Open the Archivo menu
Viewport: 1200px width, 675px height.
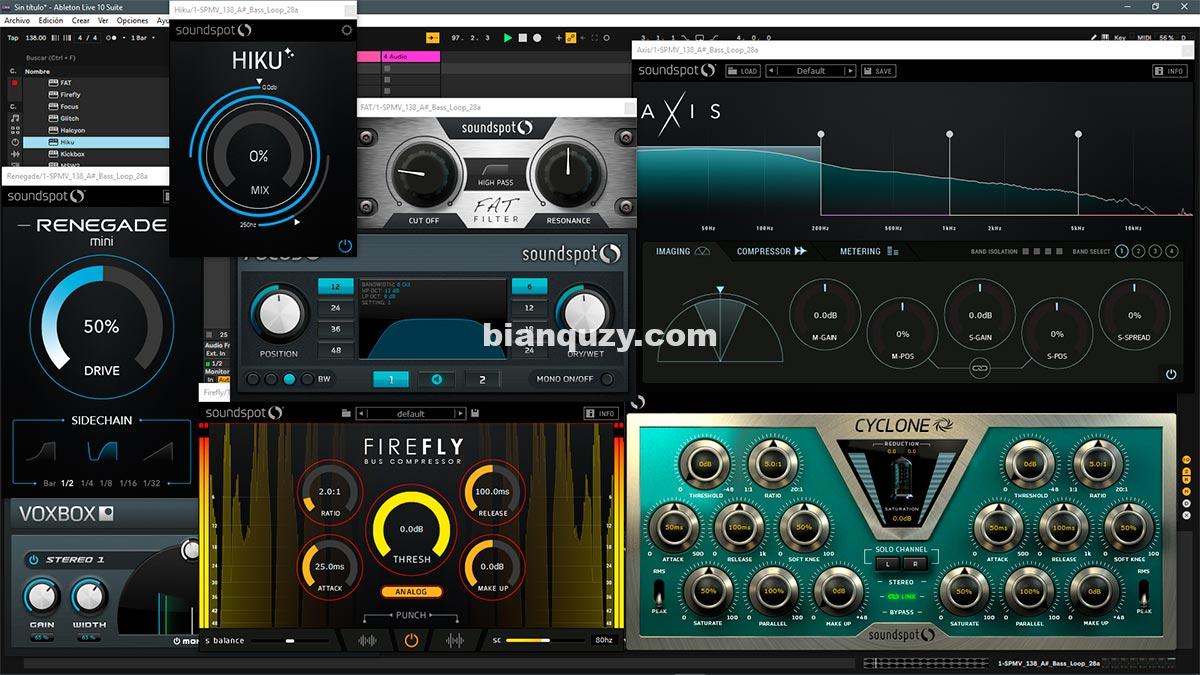(x=17, y=20)
